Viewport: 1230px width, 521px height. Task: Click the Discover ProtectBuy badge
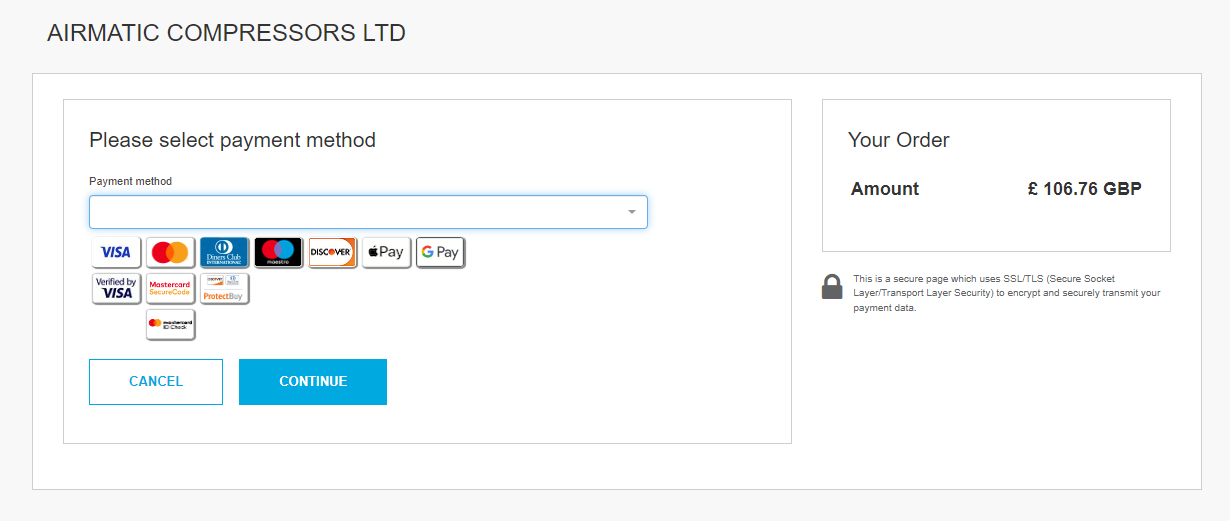click(224, 288)
